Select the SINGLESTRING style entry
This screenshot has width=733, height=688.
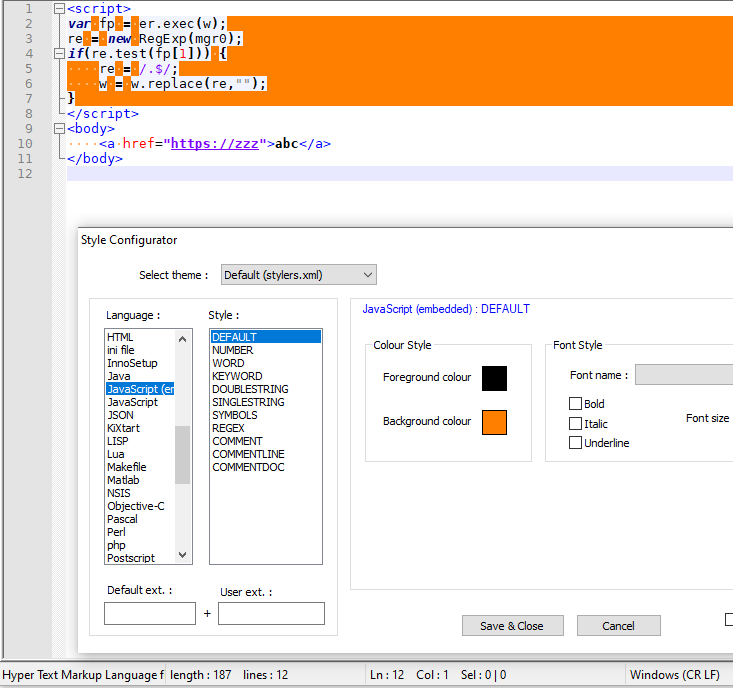pyautogui.click(x=266, y=402)
